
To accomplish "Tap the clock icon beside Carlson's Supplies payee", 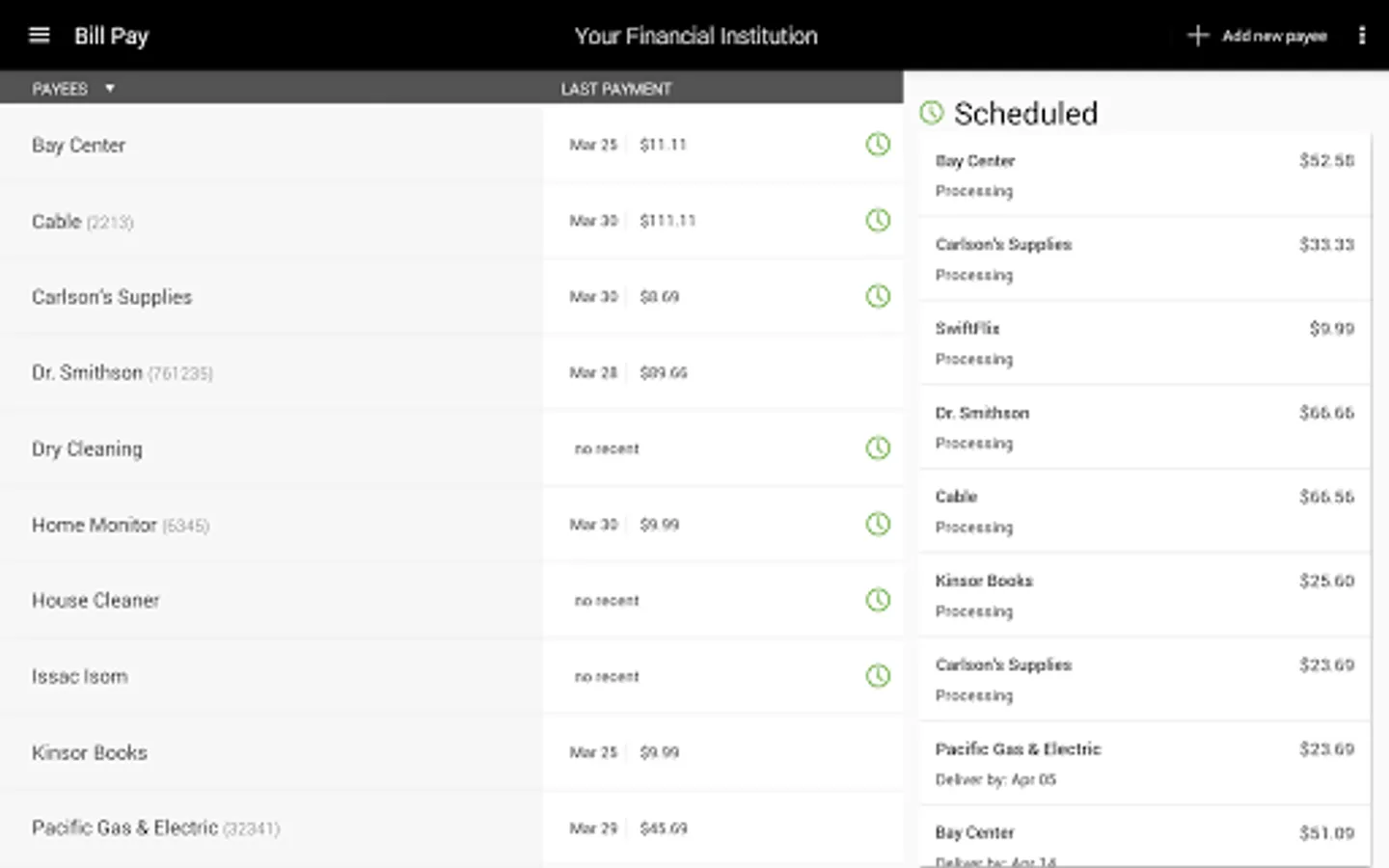I will 878,296.
